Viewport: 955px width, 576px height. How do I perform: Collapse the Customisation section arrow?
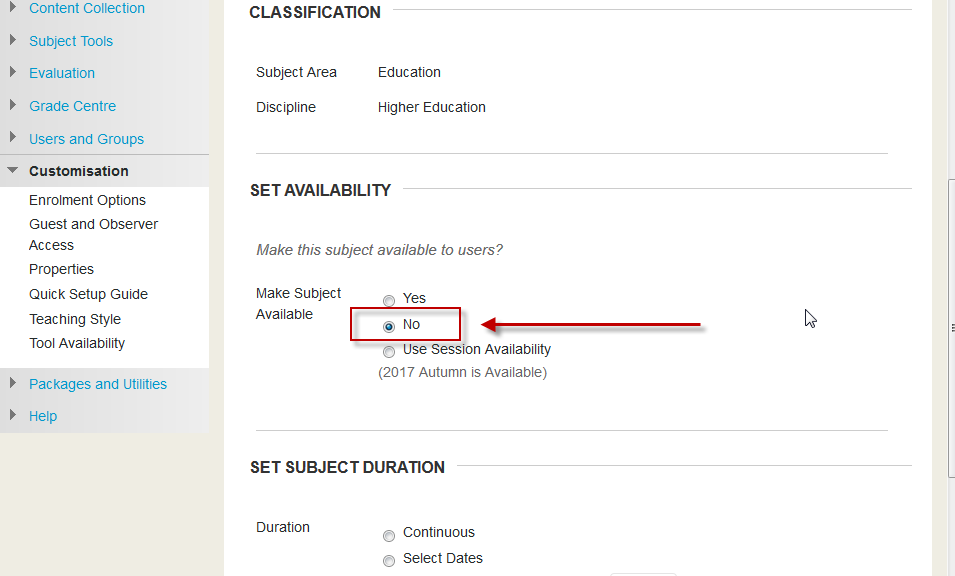12,171
